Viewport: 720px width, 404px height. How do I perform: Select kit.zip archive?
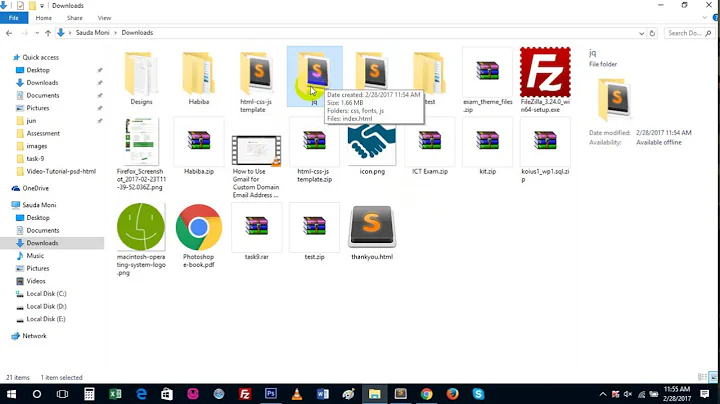click(487, 147)
